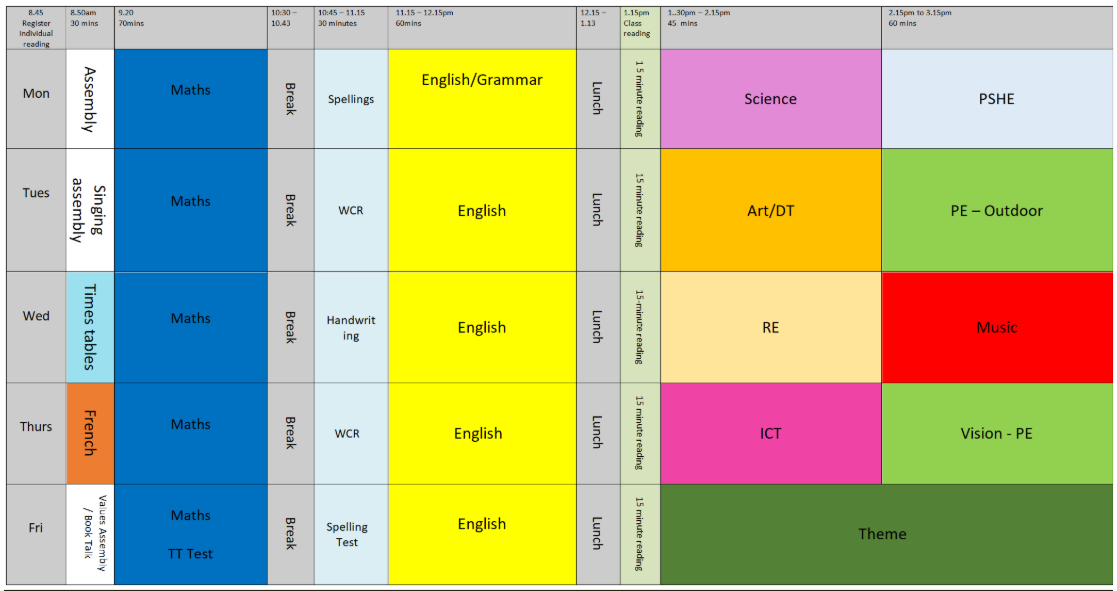
Task: Click the Times tables cell
Action: [90, 327]
